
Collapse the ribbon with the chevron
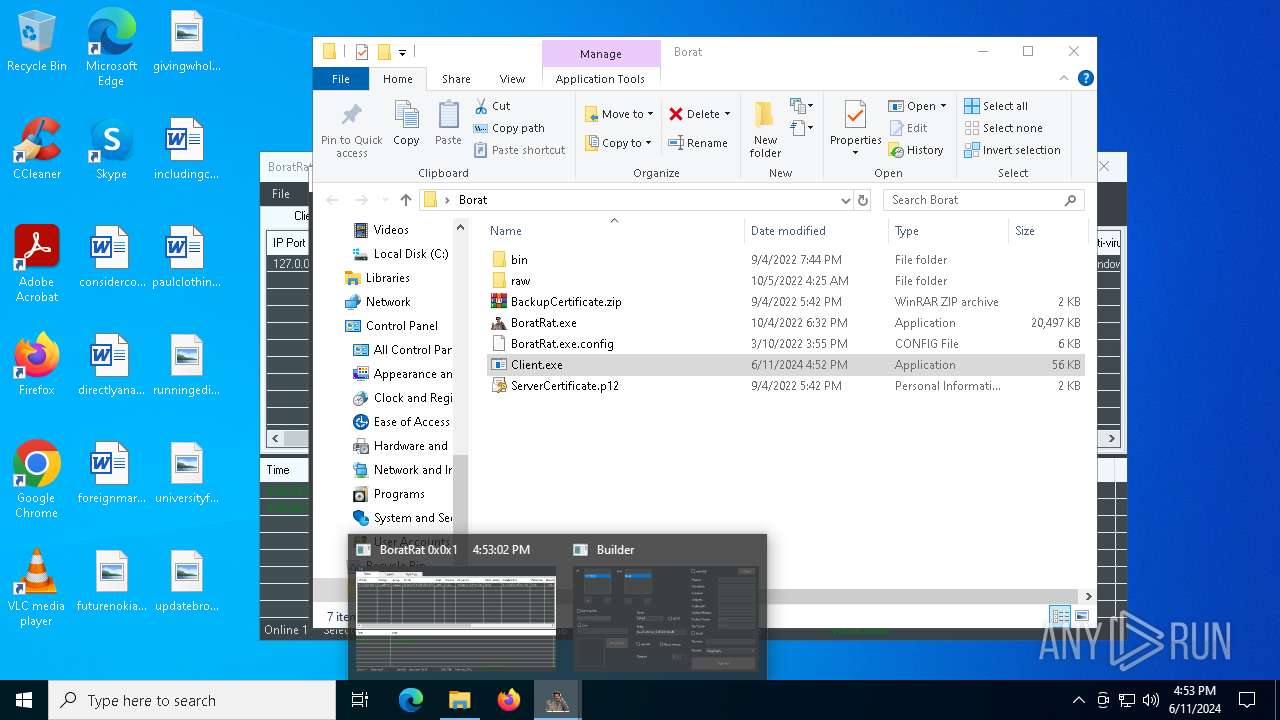(x=1063, y=78)
